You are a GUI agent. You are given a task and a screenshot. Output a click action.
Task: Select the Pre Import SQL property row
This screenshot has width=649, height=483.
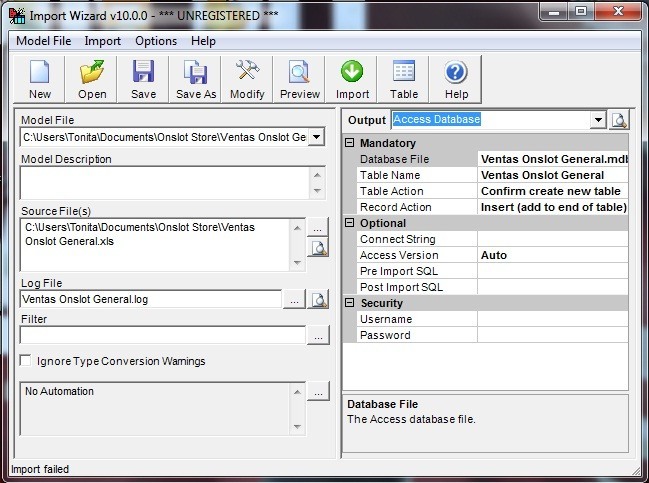tap(493, 271)
